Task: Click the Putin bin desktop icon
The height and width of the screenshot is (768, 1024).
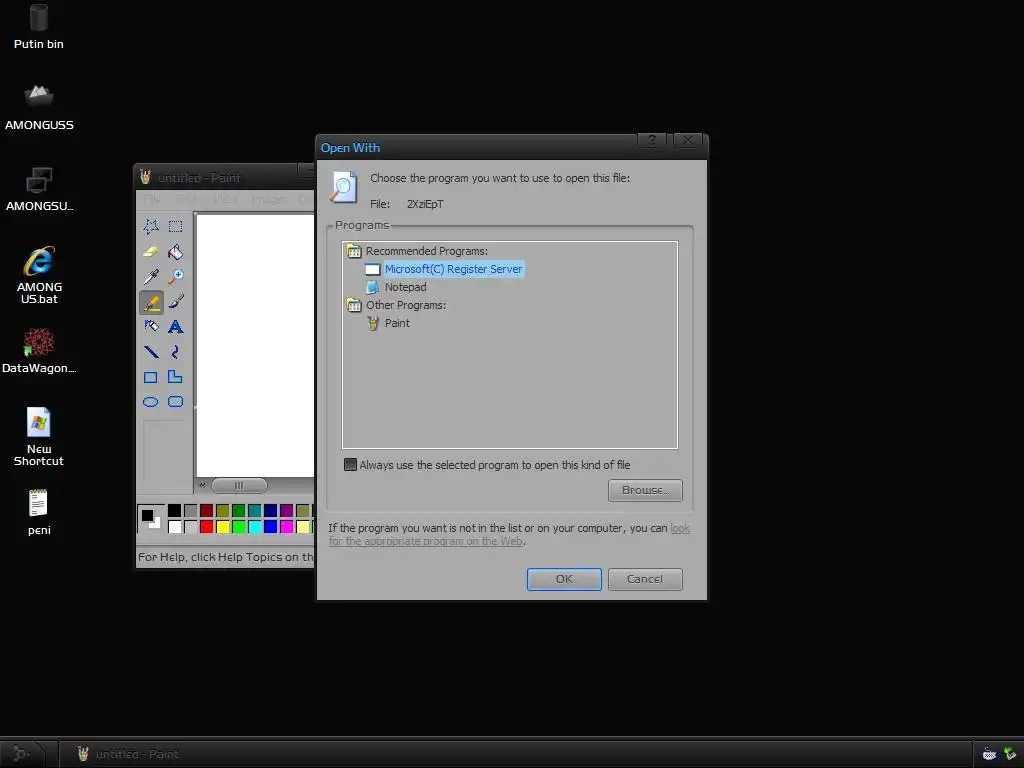Action: coord(39,27)
